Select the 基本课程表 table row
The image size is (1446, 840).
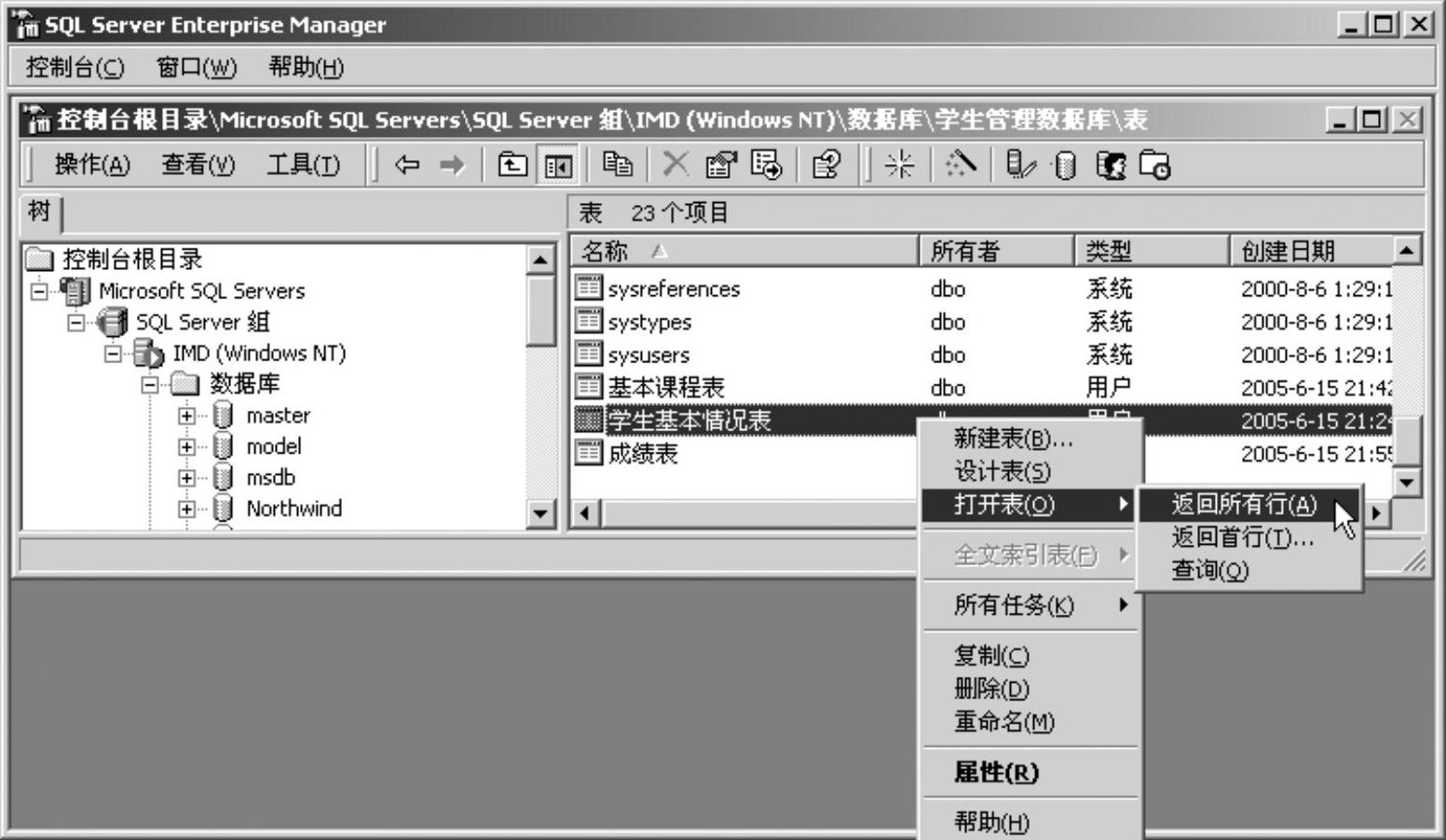[x=982, y=388]
